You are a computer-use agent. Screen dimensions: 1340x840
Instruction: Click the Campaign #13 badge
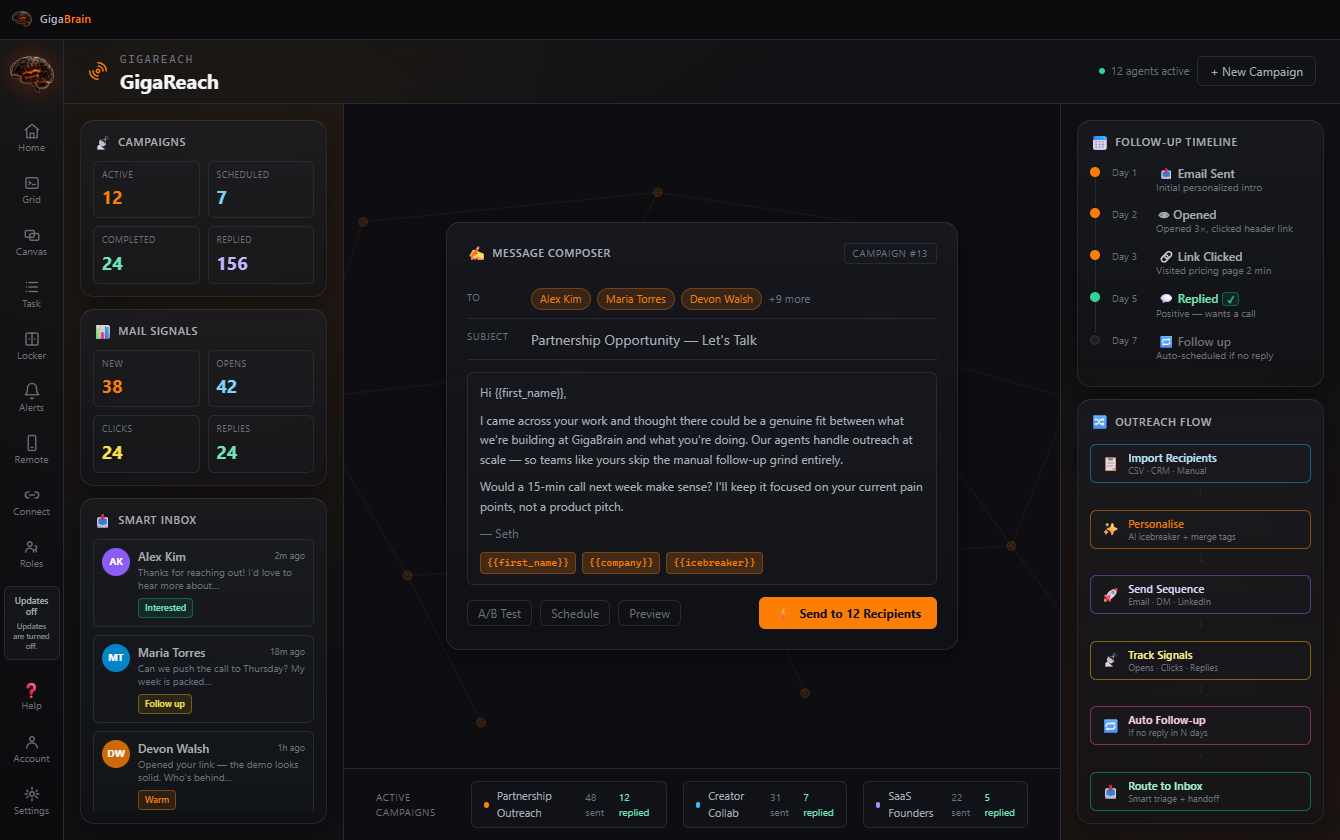tap(890, 254)
